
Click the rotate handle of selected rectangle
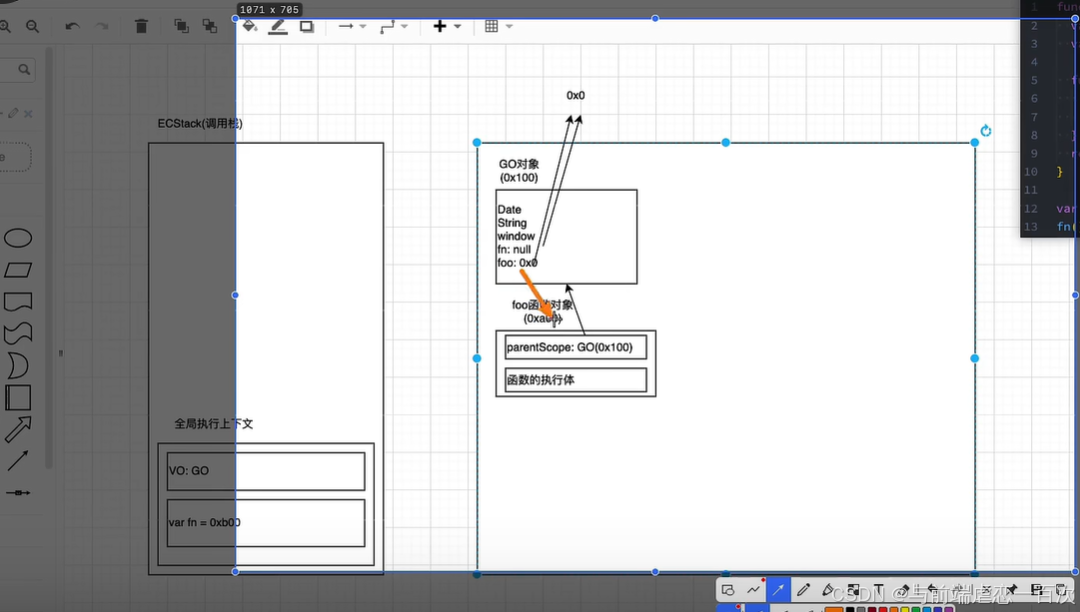986,131
